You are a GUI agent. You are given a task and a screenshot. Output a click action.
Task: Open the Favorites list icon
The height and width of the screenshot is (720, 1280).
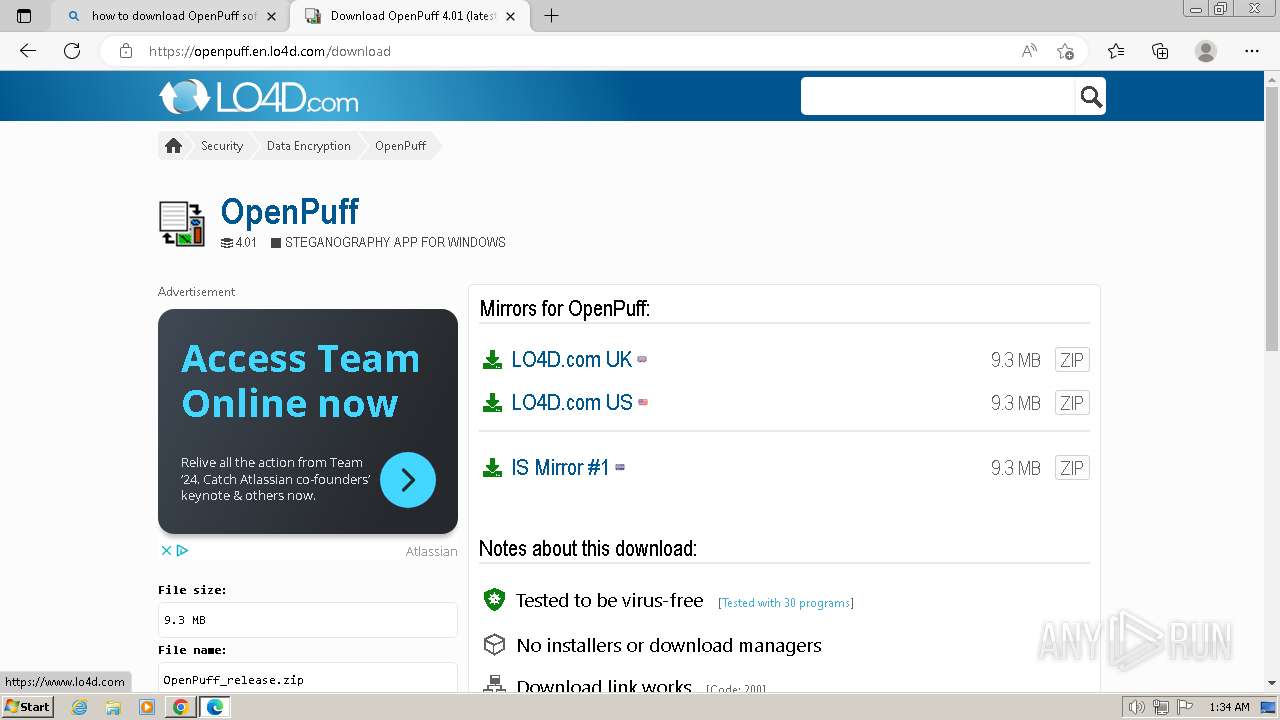pyautogui.click(x=1116, y=51)
